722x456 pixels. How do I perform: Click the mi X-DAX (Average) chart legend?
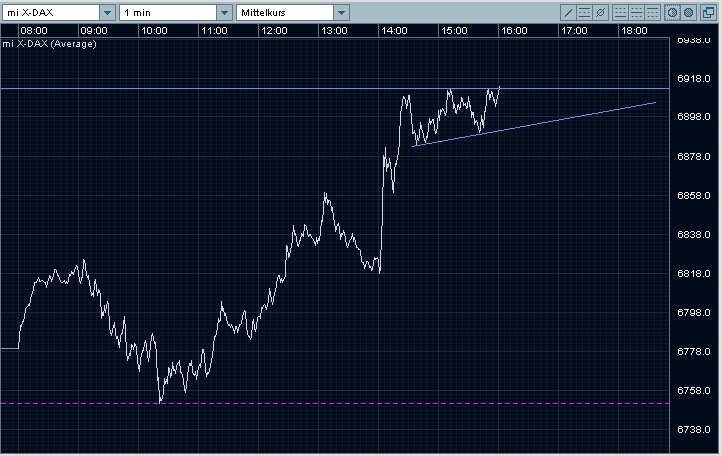tap(49, 44)
